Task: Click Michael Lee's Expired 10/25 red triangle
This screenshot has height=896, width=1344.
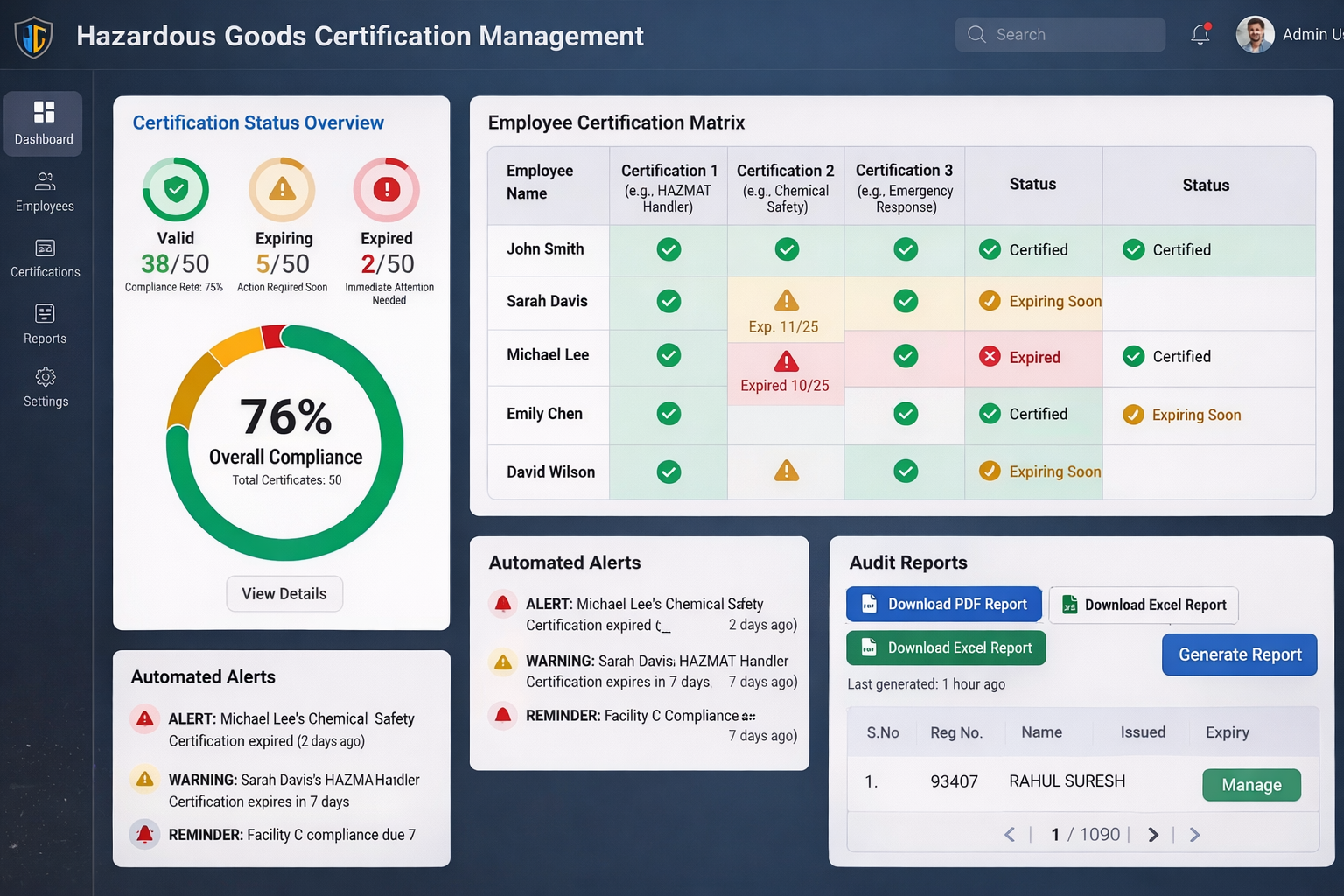Action: click(x=787, y=360)
